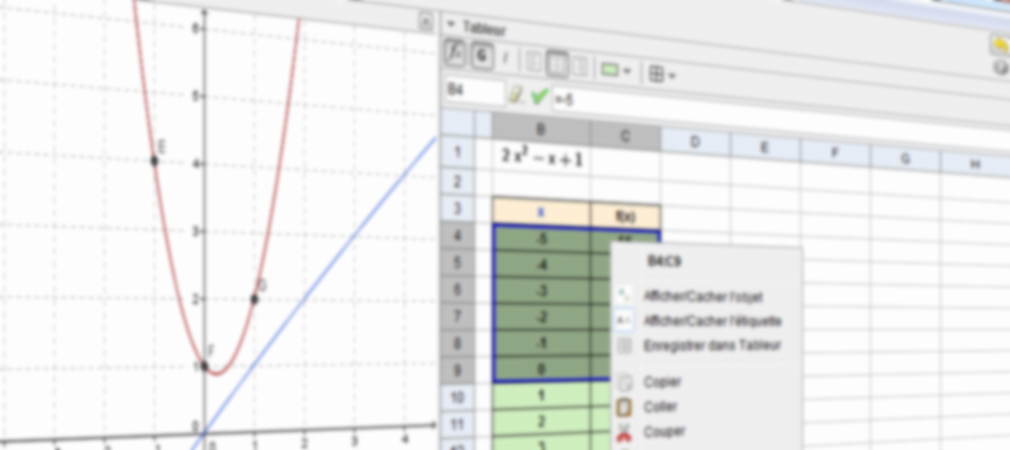Open help with the question mark icon
The height and width of the screenshot is (450, 1010).
1002,66
